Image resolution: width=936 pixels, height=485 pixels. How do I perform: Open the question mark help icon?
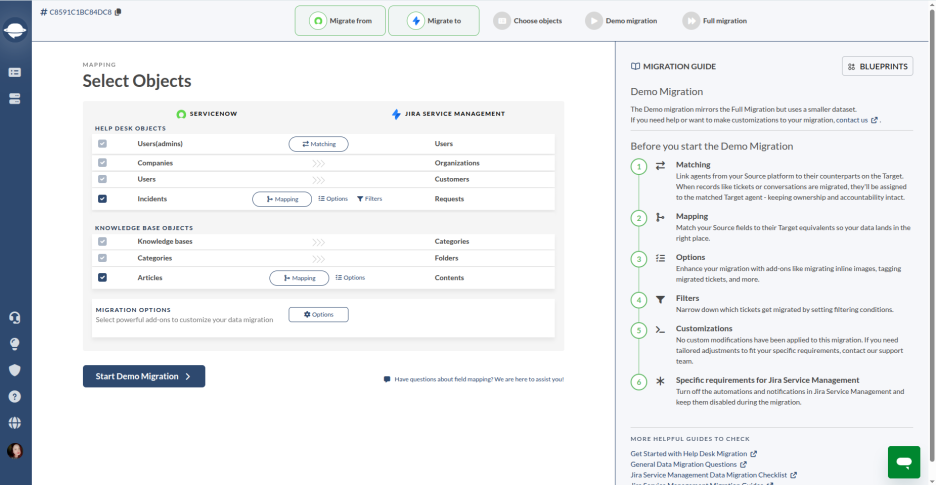(15, 397)
